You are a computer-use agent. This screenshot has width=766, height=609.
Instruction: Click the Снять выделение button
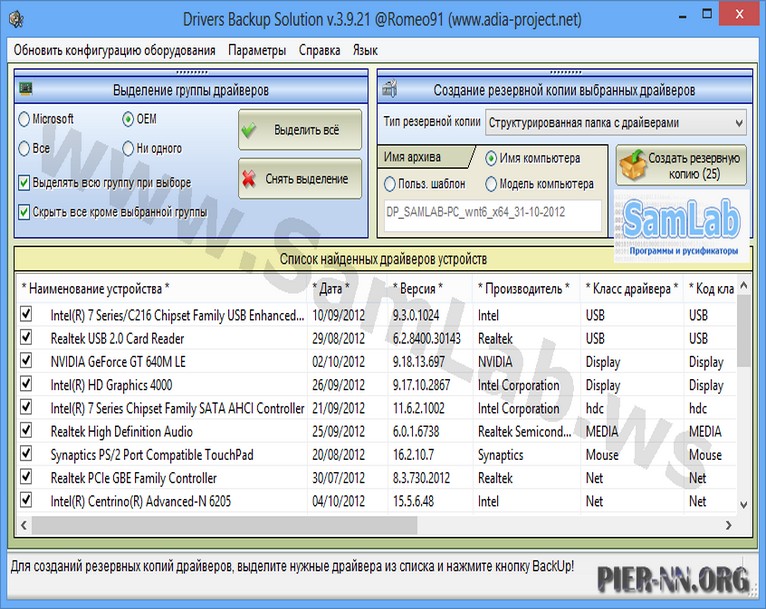pos(300,179)
